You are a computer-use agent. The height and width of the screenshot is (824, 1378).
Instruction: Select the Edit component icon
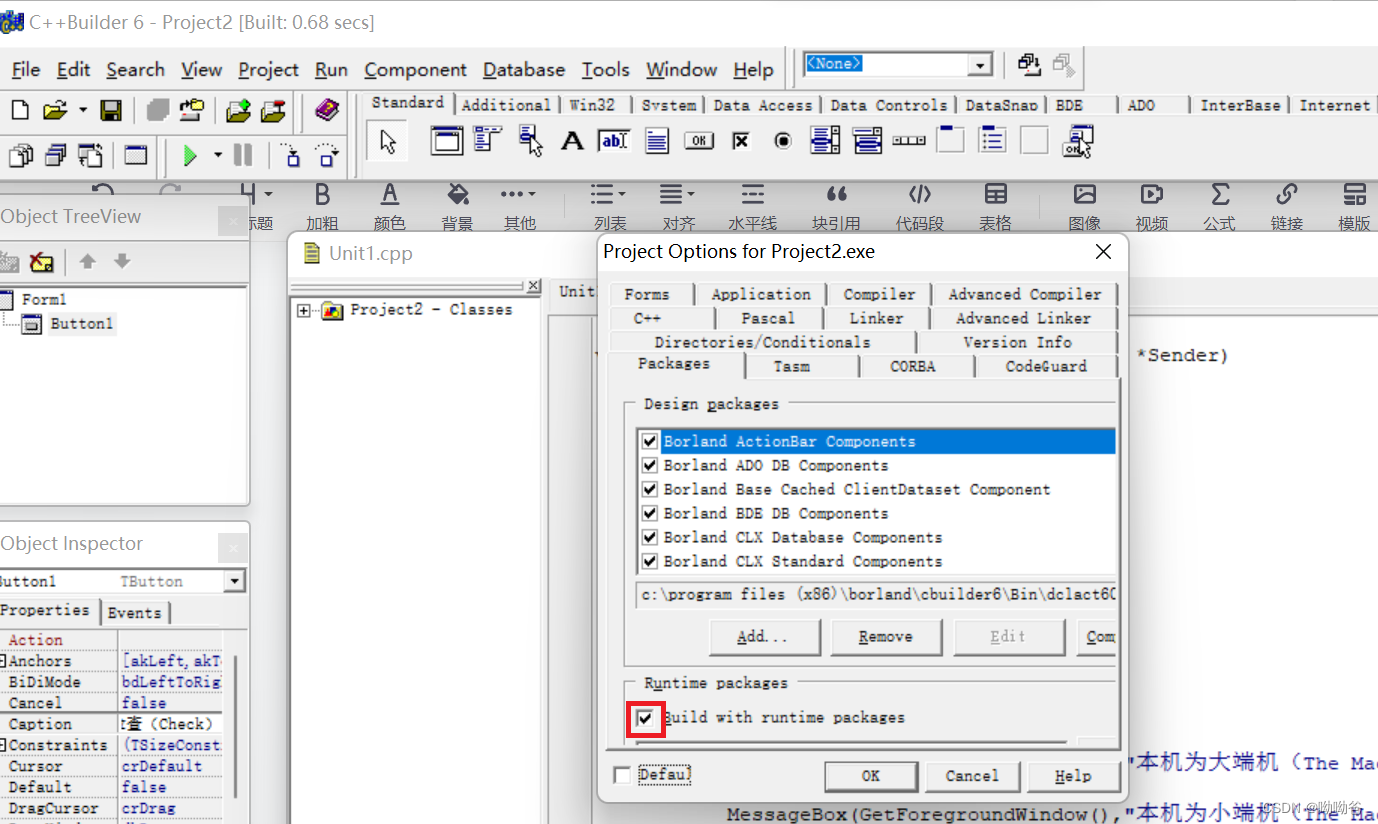pos(613,141)
